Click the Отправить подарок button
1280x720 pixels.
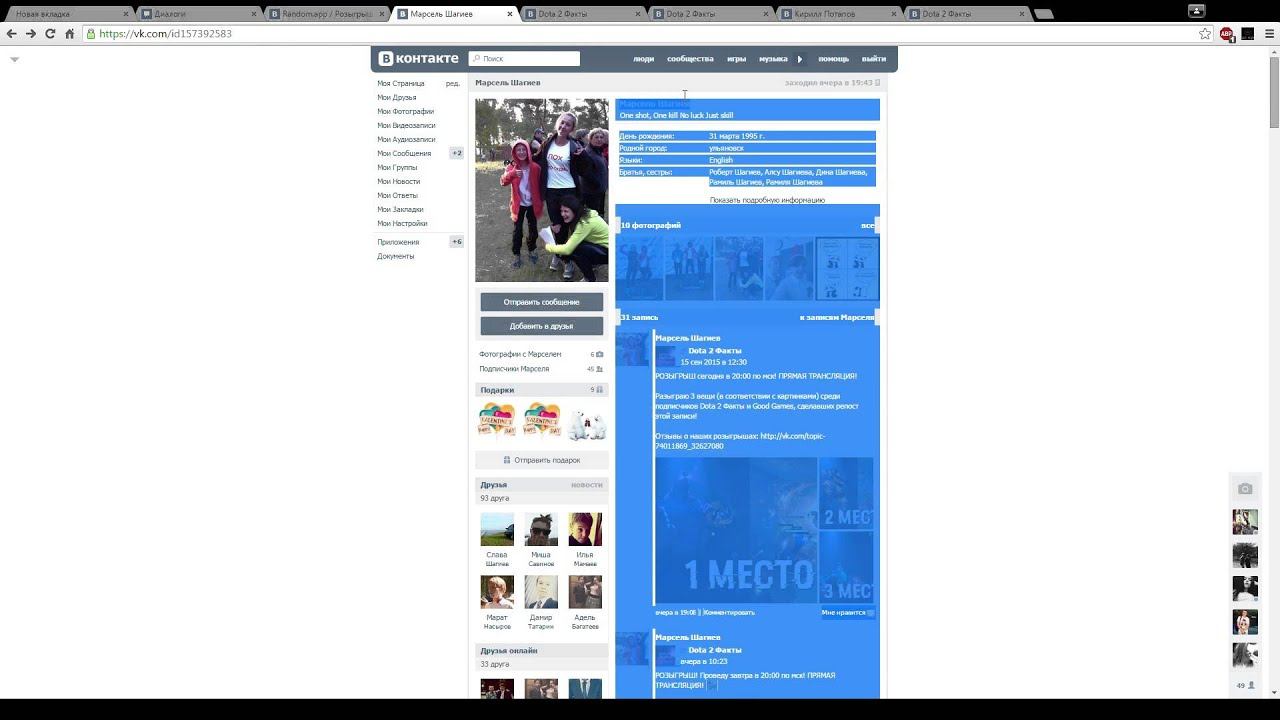[541, 460]
